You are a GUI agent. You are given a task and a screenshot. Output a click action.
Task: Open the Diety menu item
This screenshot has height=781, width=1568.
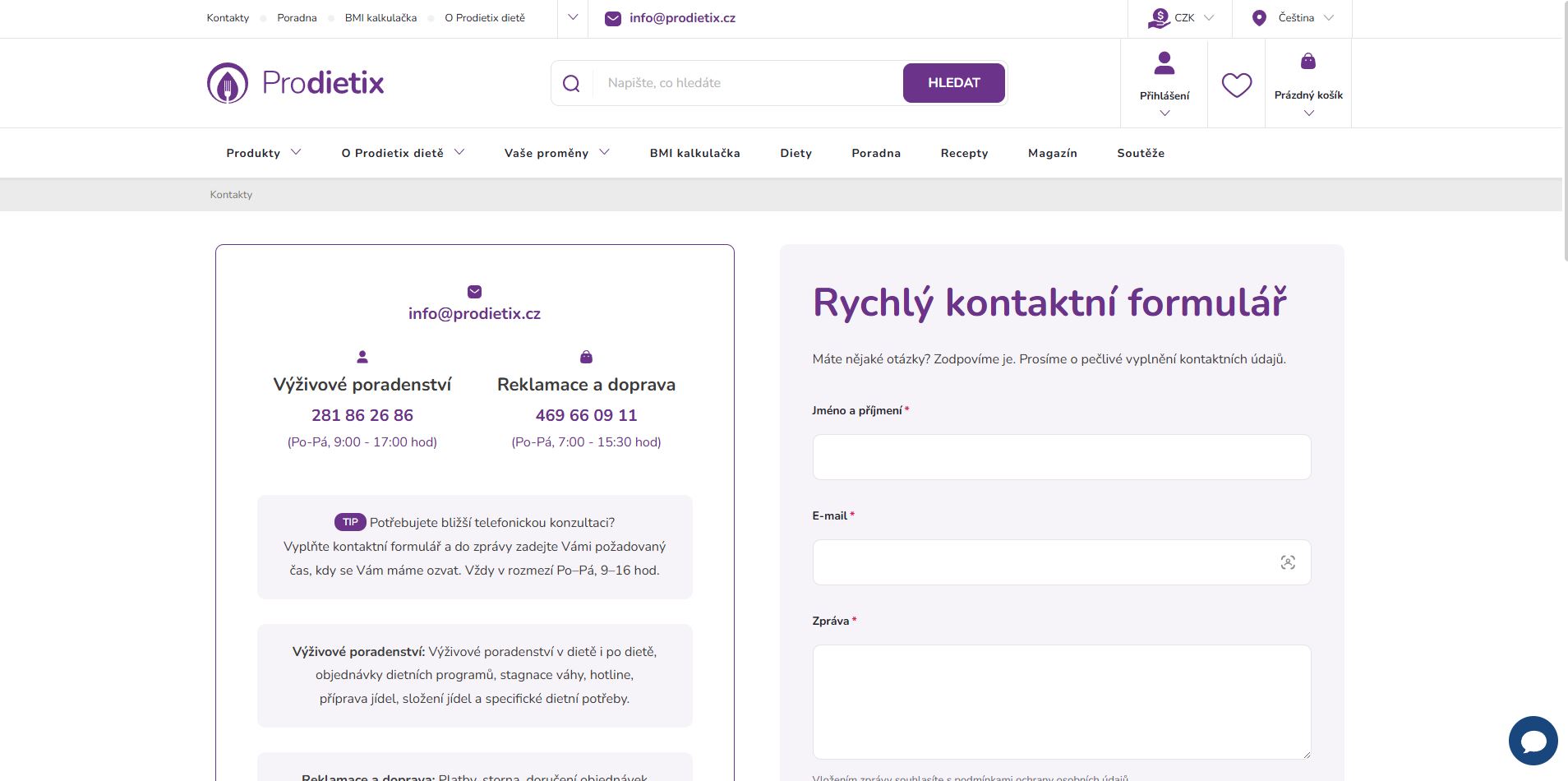(796, 153)
